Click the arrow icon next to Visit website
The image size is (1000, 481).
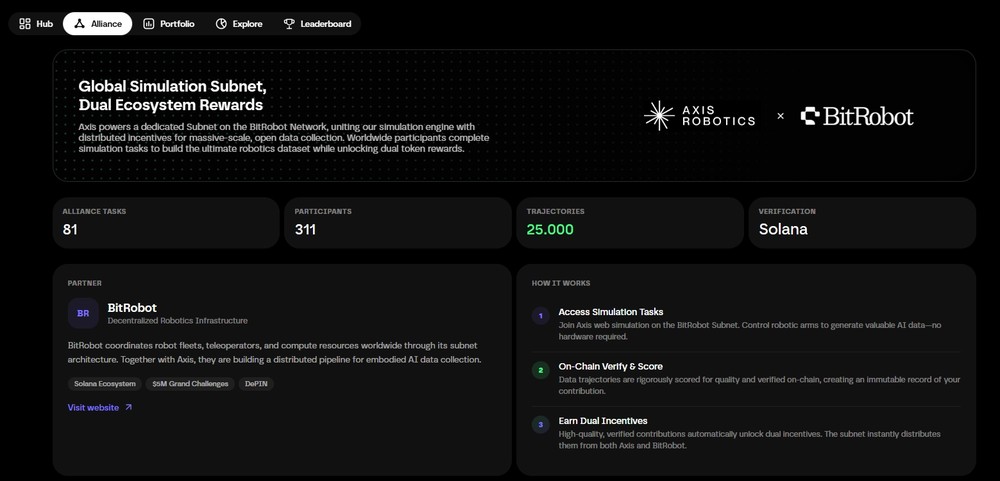128,407
